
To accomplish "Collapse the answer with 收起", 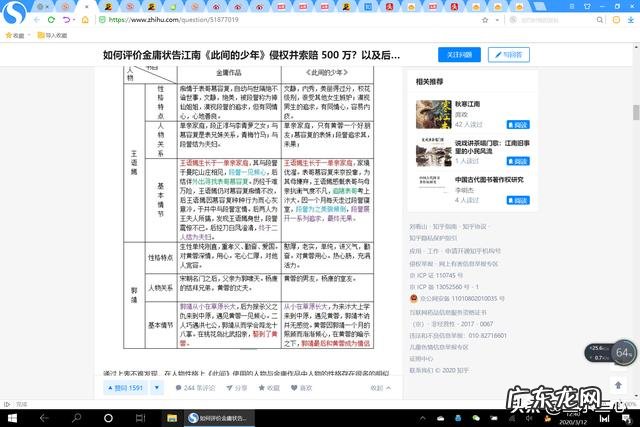I will pyautogui.click(x=380, y=388).
